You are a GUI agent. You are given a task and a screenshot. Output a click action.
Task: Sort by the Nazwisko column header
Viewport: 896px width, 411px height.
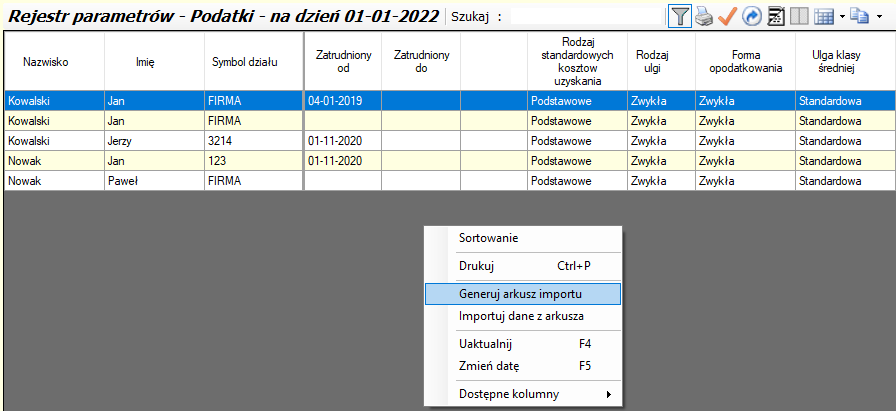pos(54,62)
